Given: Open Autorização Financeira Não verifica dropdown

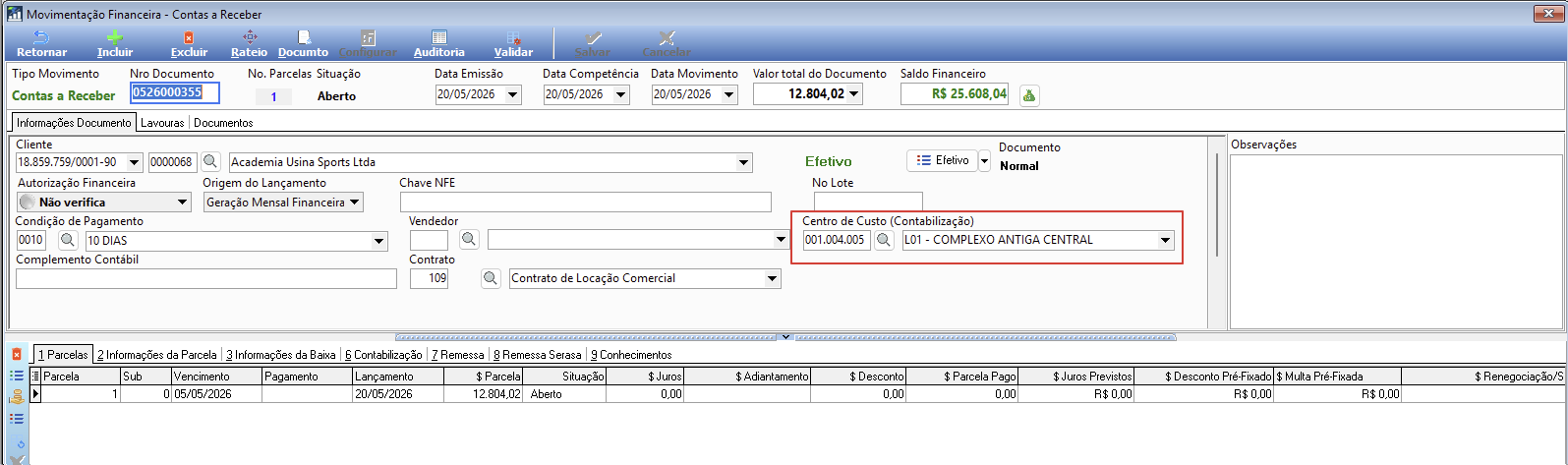Looking at the screenshot, I should (183, 203).
